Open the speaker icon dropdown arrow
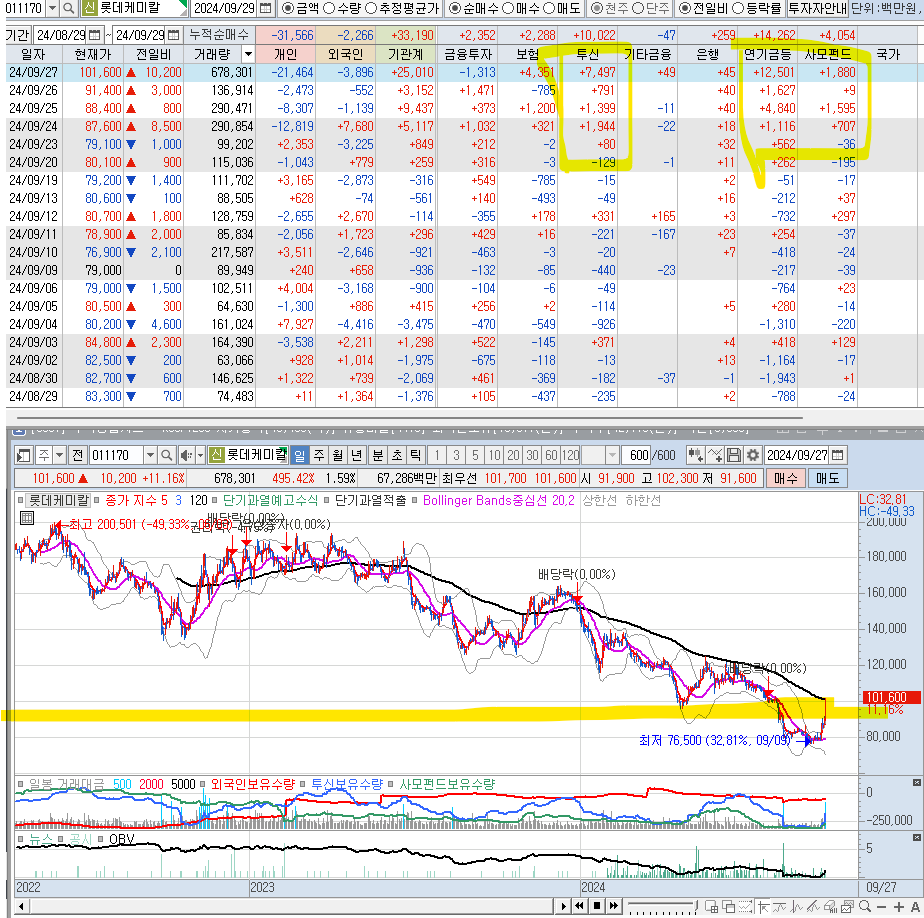Image resolution: width=924 pixels, height=918 pixels. [x=200, y=455]
